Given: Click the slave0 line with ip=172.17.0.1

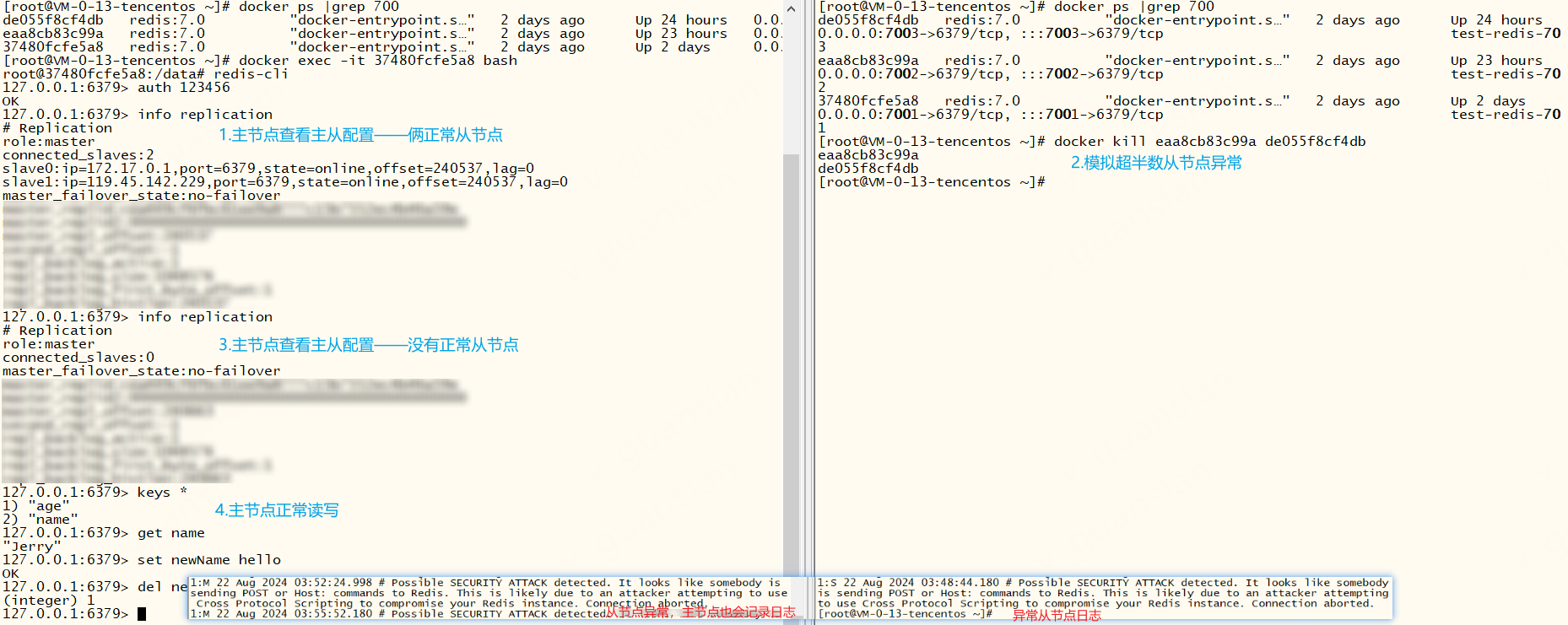Looking at the screenshot, I should tap(268, 169).
